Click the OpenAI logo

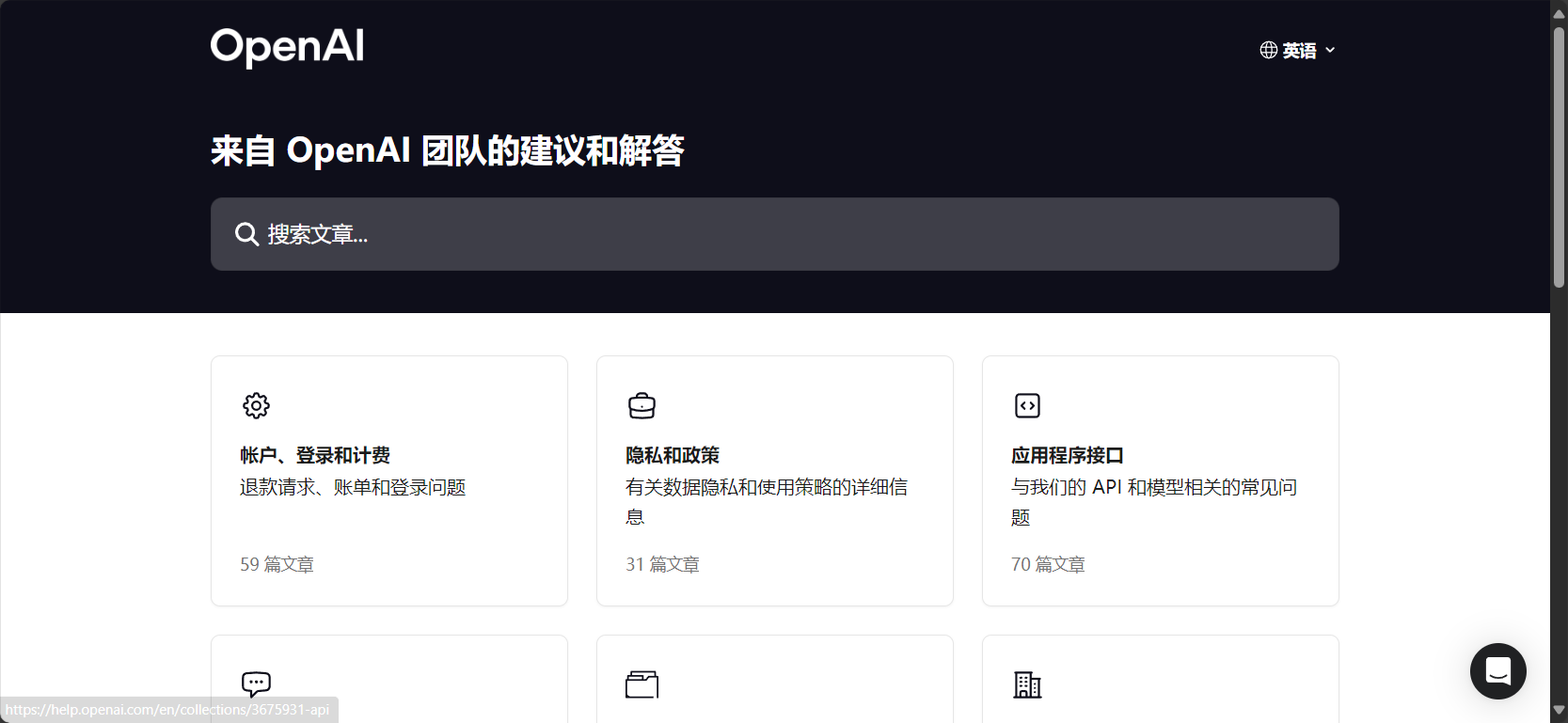pyautogui.click(x=287, y=47)
